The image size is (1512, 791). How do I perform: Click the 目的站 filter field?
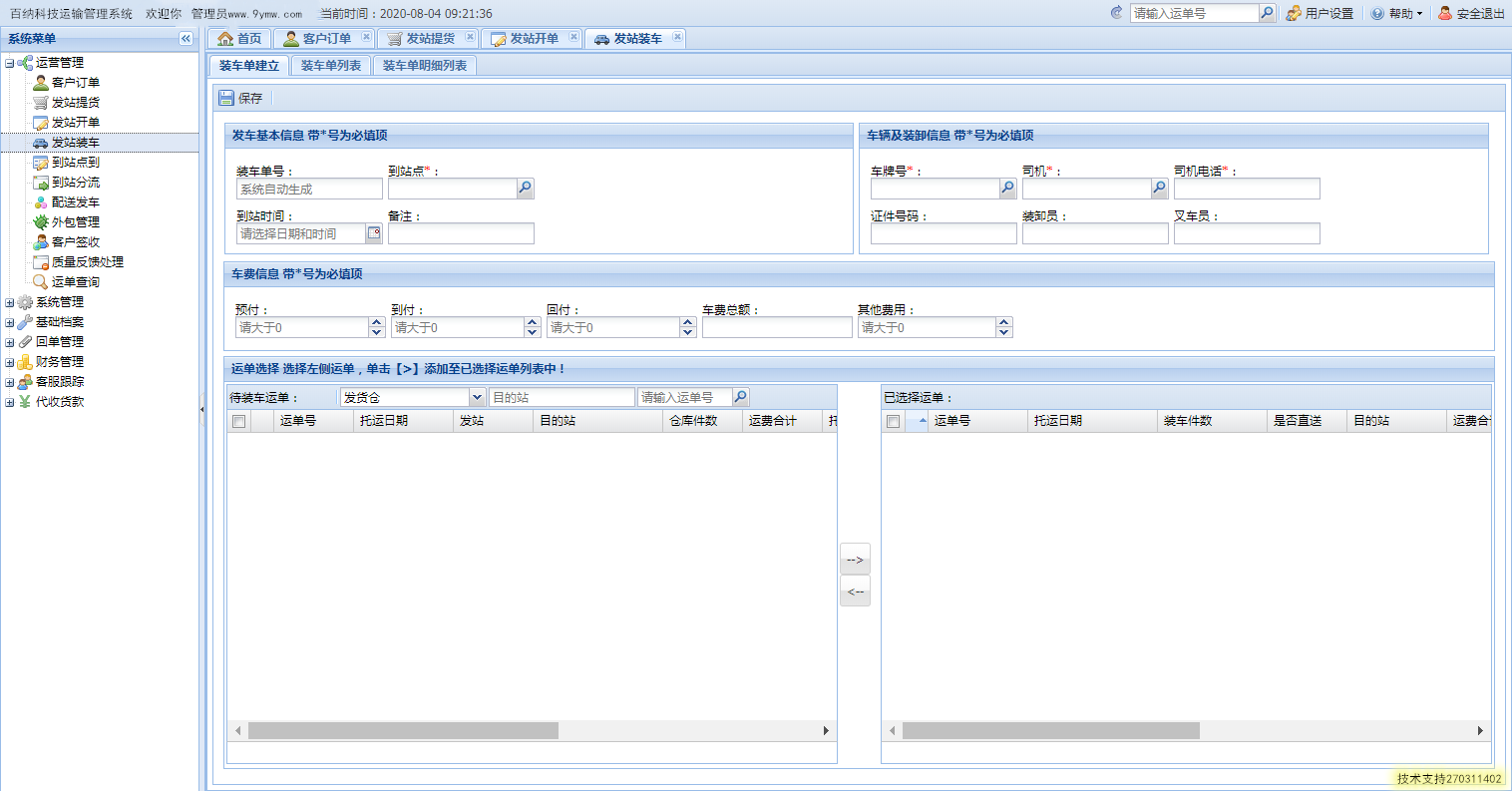[x=562, y=397]
